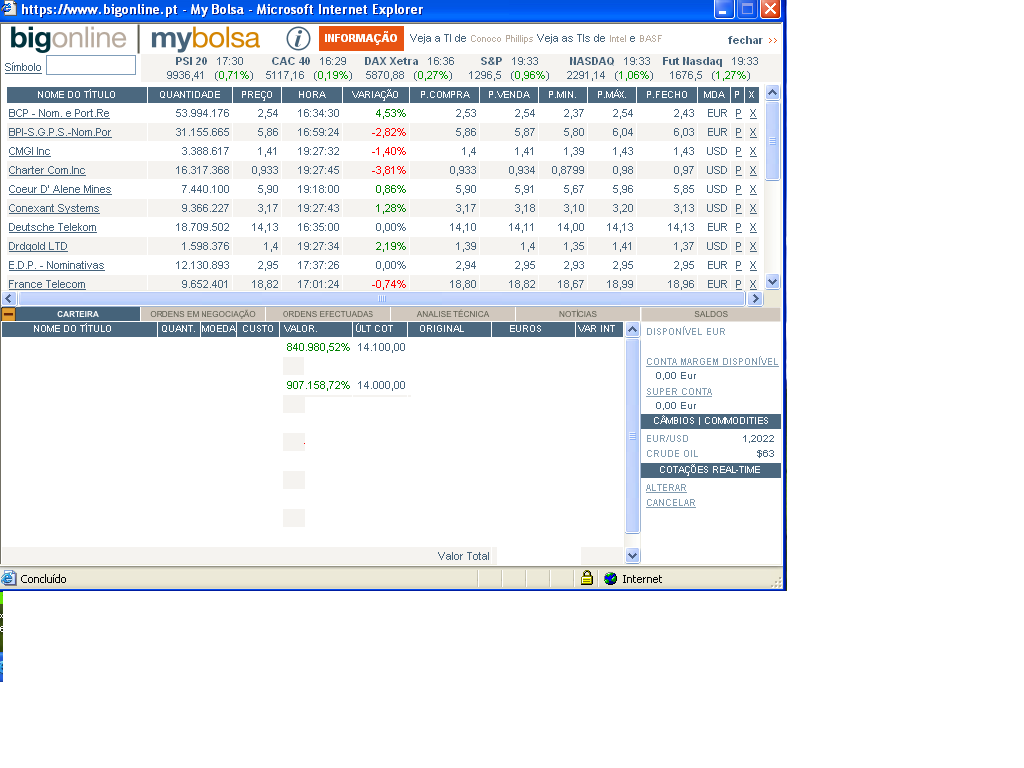The width and height of the screenshot is (1024, 768).
Task: Click P link in Drdgold LTD row
Action: click(739, 246)
